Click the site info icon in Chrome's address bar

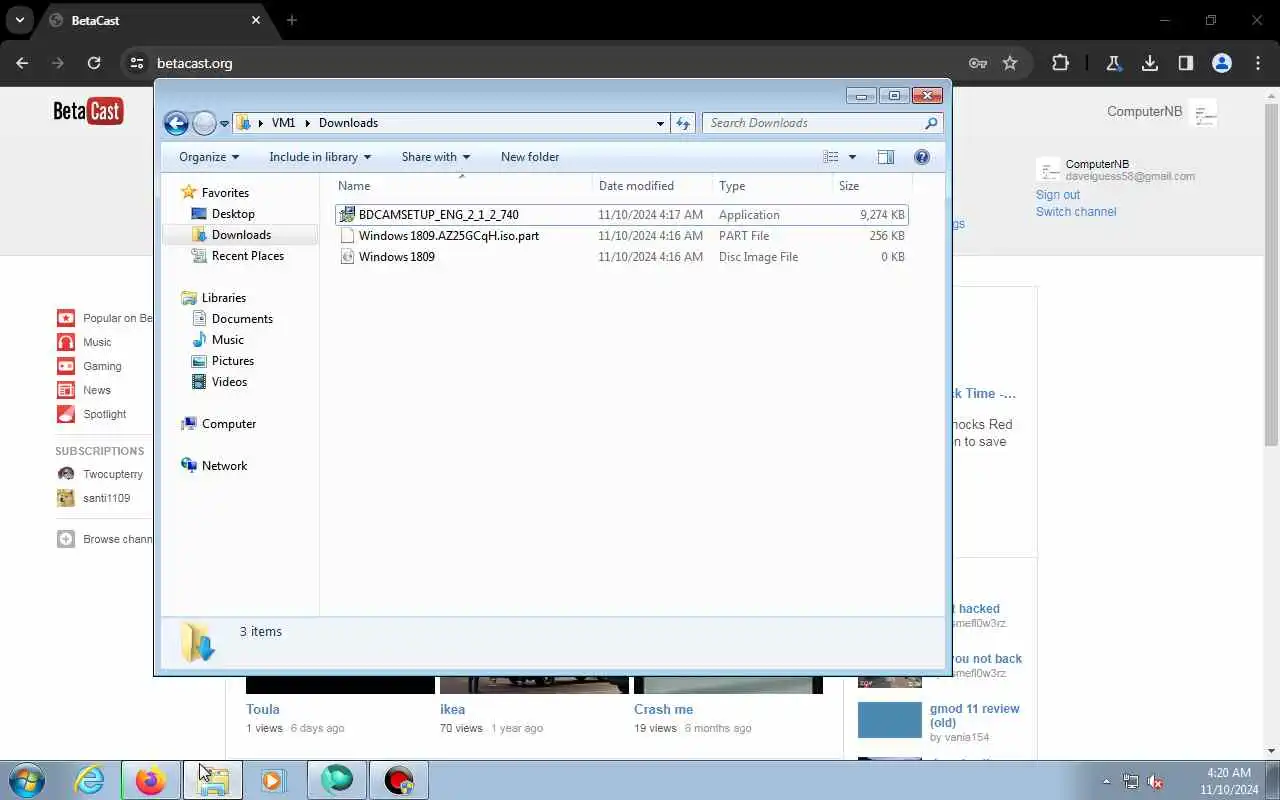pyautogui.click(x=137, y=63)
